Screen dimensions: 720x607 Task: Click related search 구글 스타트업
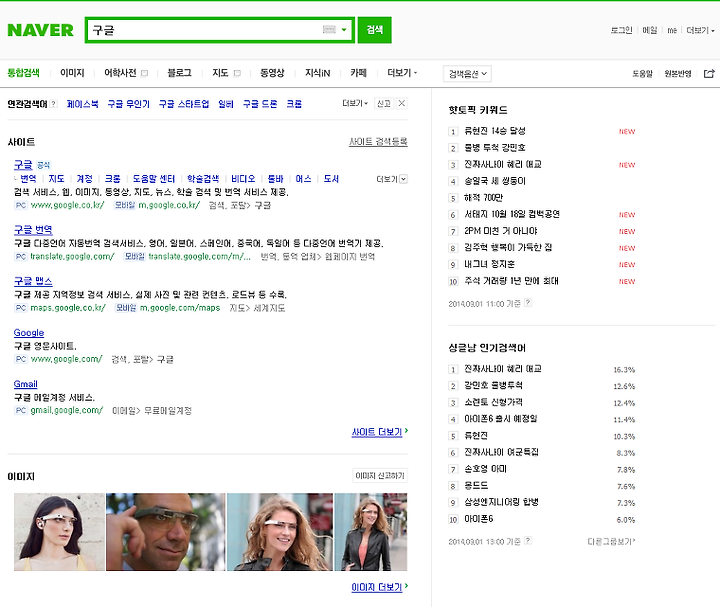pos(184,104)
